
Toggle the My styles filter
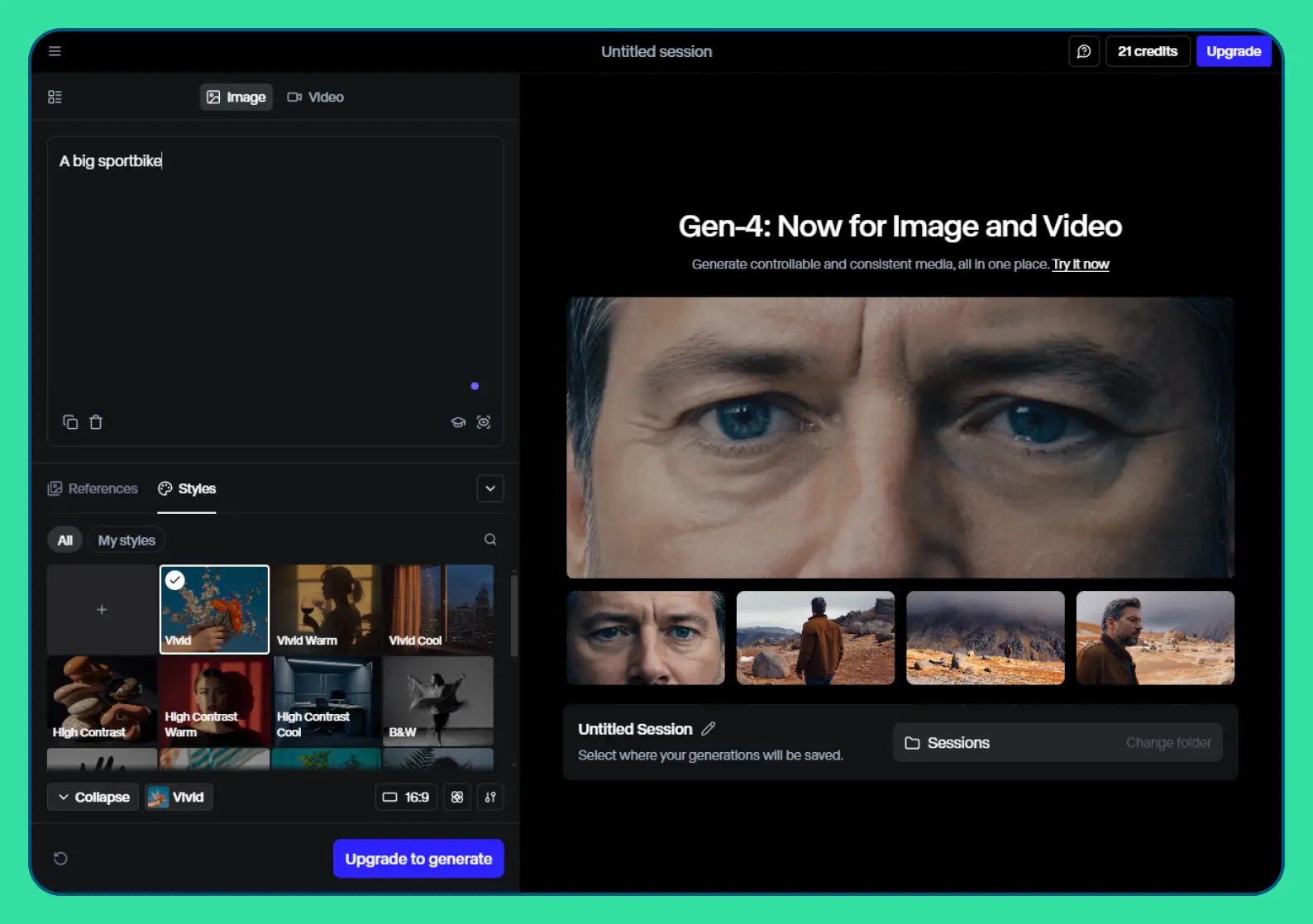(x=127, y=541)
